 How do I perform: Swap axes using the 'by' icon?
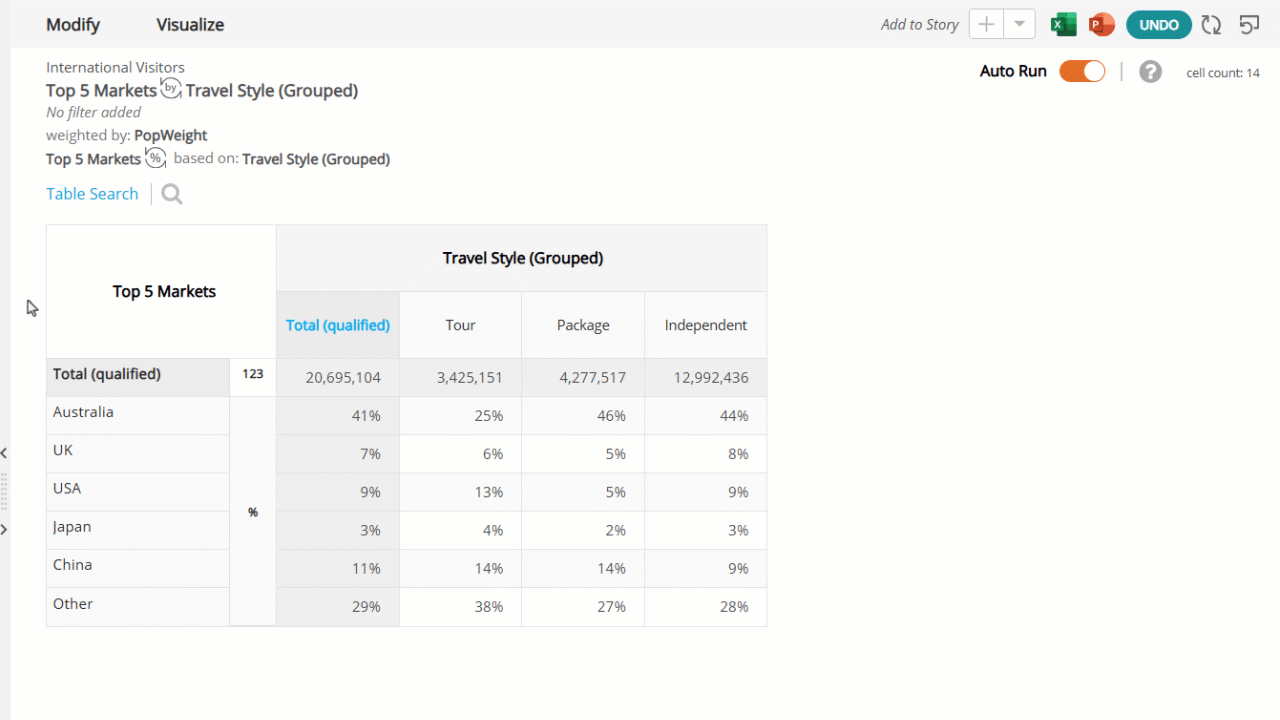171,88
